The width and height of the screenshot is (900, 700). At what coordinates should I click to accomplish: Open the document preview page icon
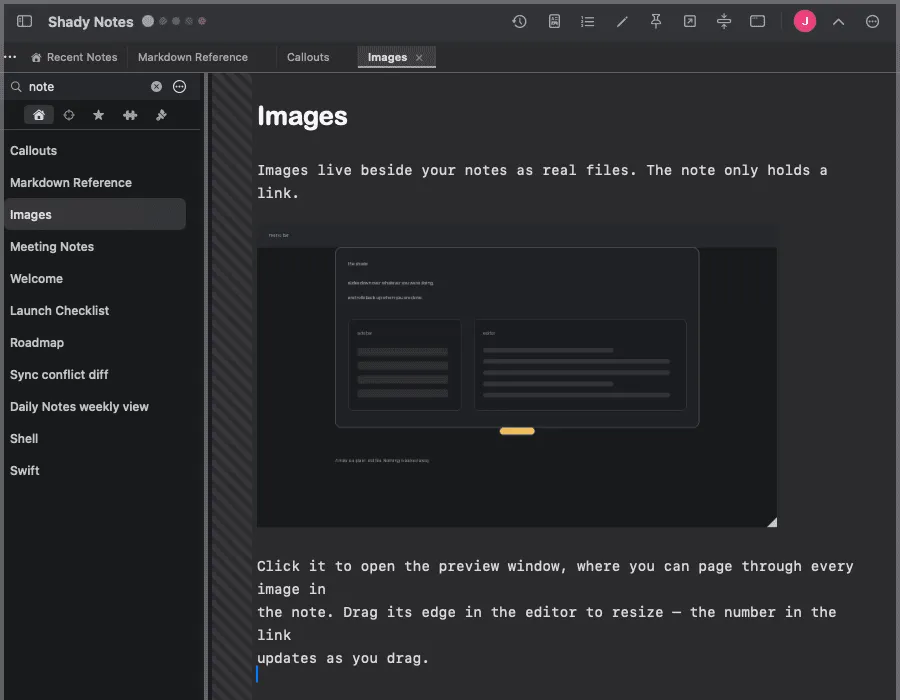(554, 22)
